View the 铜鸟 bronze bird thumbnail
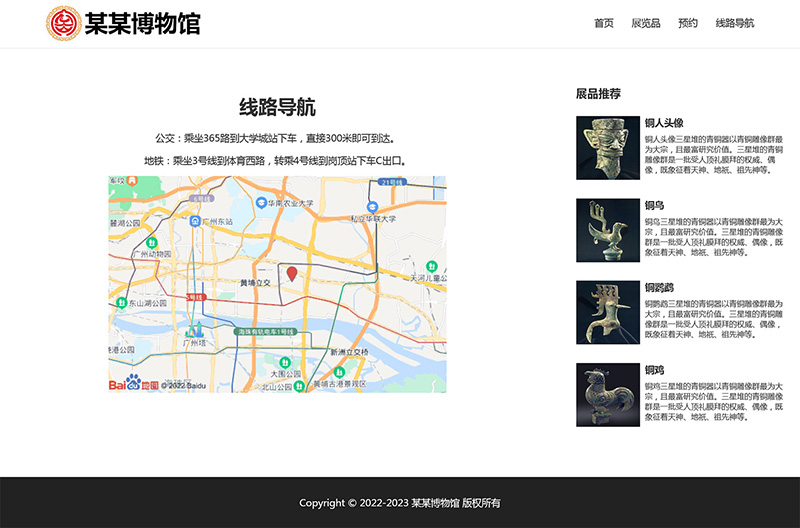 (607, 230)
